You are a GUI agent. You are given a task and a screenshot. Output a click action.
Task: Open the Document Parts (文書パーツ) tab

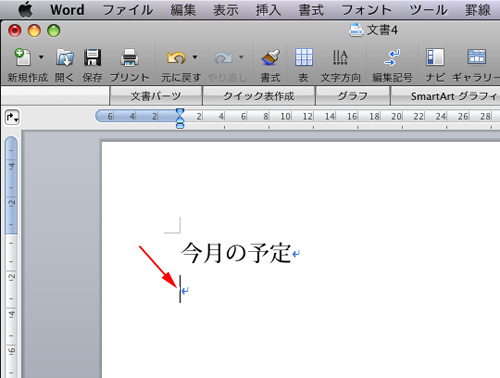pos(156,96)
